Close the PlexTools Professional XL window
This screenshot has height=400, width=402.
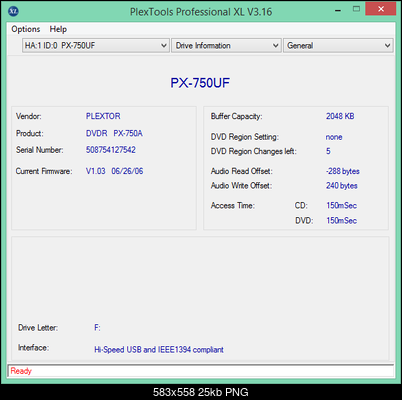380,9
